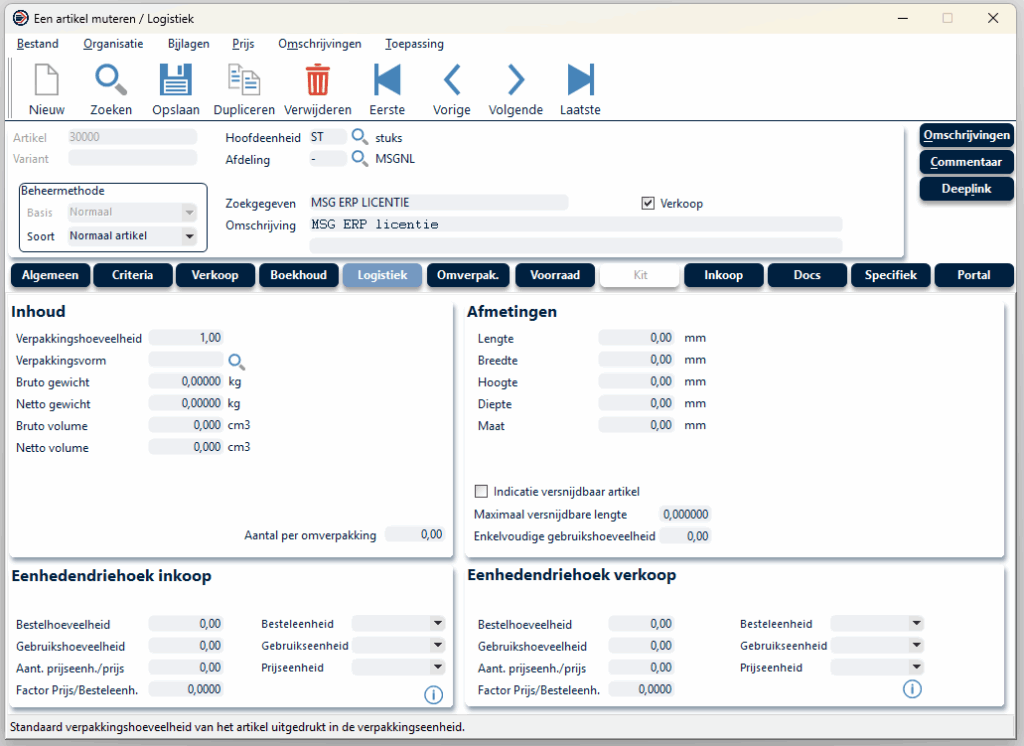Click the Deeplink button

pyautogui.click(x=966, y=188)
